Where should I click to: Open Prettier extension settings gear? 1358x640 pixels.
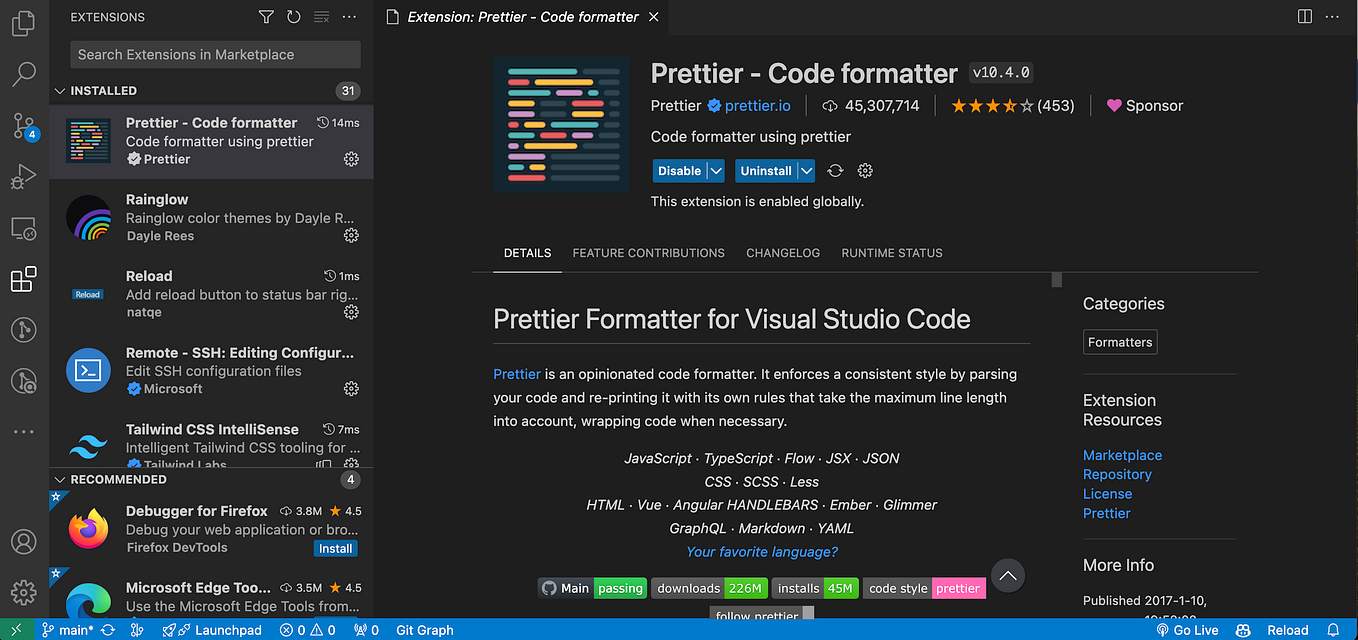coord(864,170)
